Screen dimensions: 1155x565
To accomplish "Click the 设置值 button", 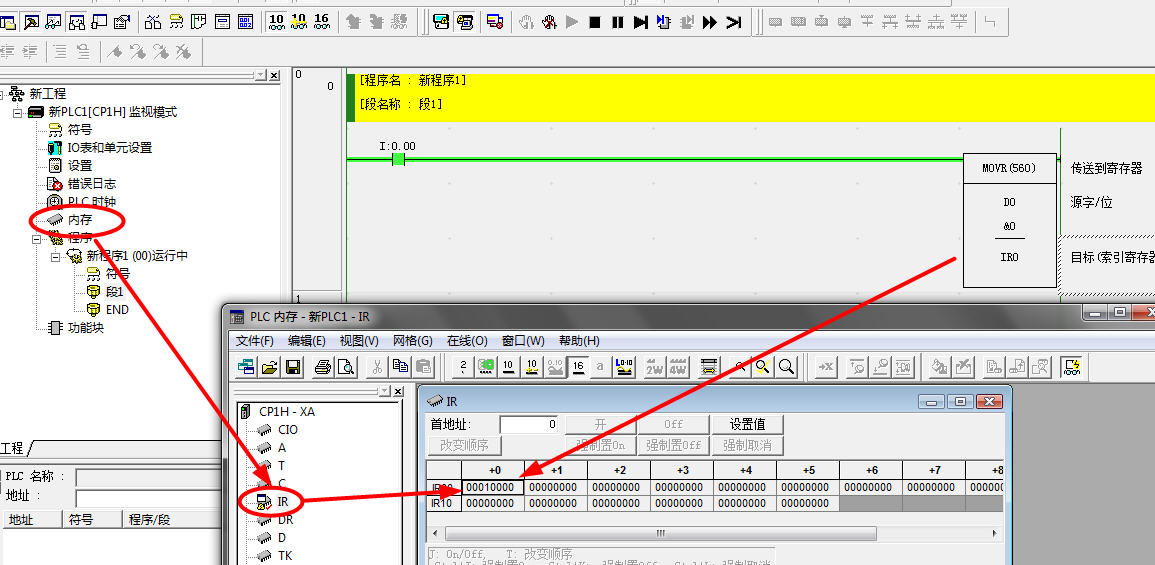I will (x=747, y=424).
